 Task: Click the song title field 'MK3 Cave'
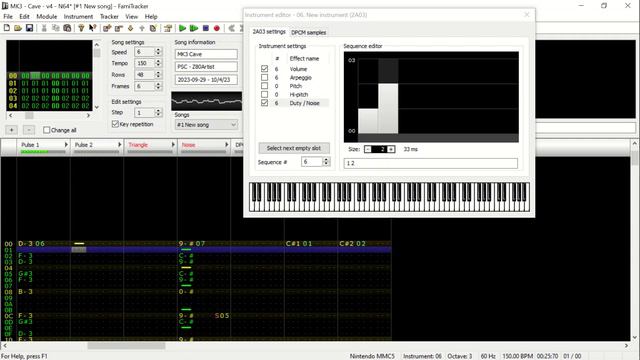point(206,54)
